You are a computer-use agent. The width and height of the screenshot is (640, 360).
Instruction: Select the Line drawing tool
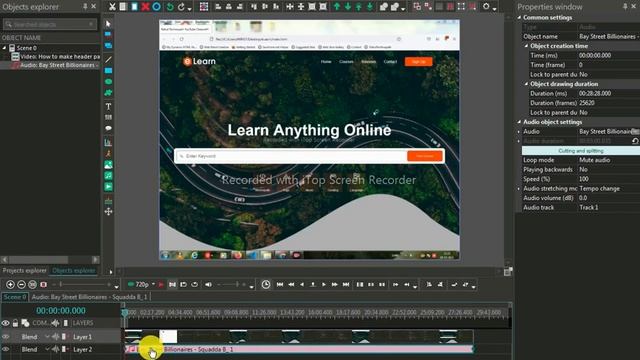click(x=108, y=60)
